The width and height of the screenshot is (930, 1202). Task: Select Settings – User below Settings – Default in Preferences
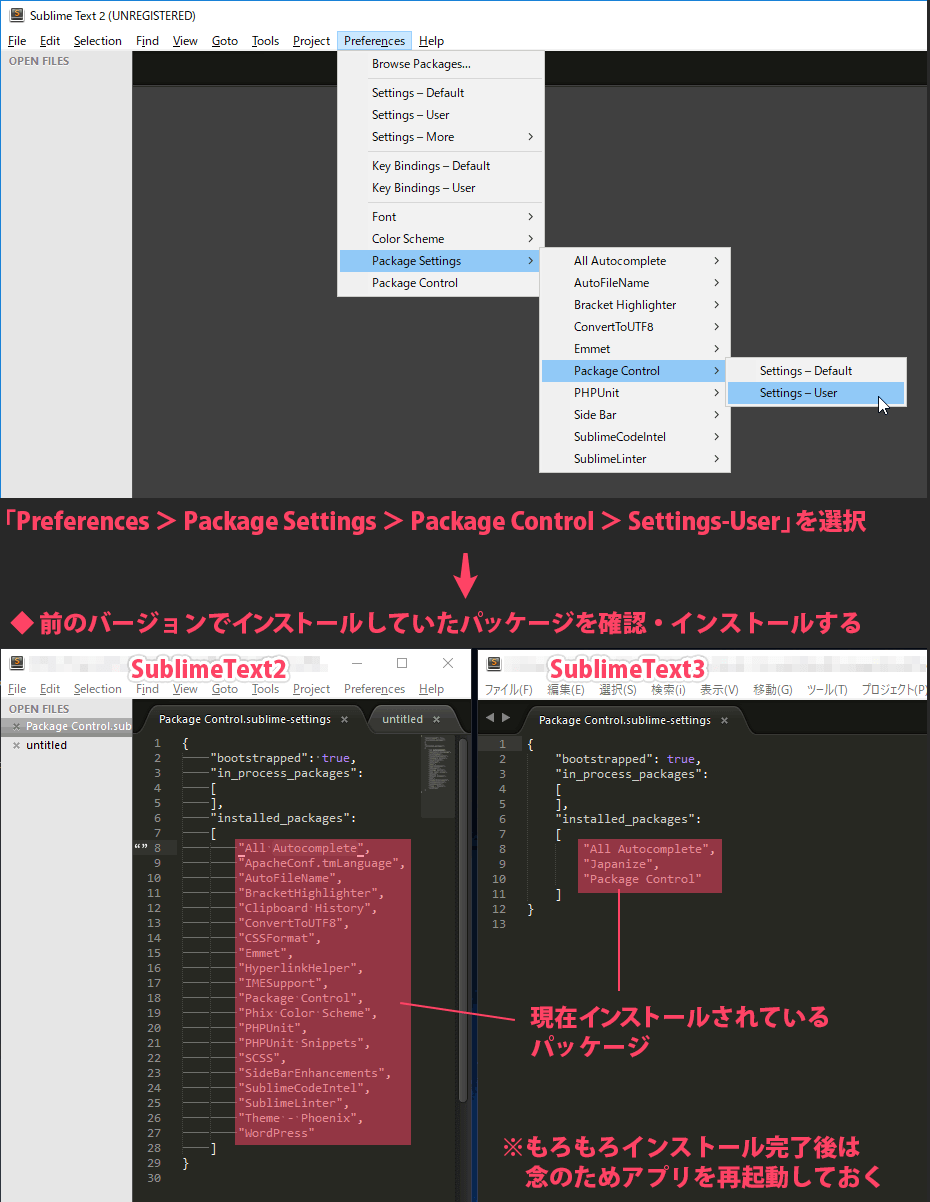[441, 115]
